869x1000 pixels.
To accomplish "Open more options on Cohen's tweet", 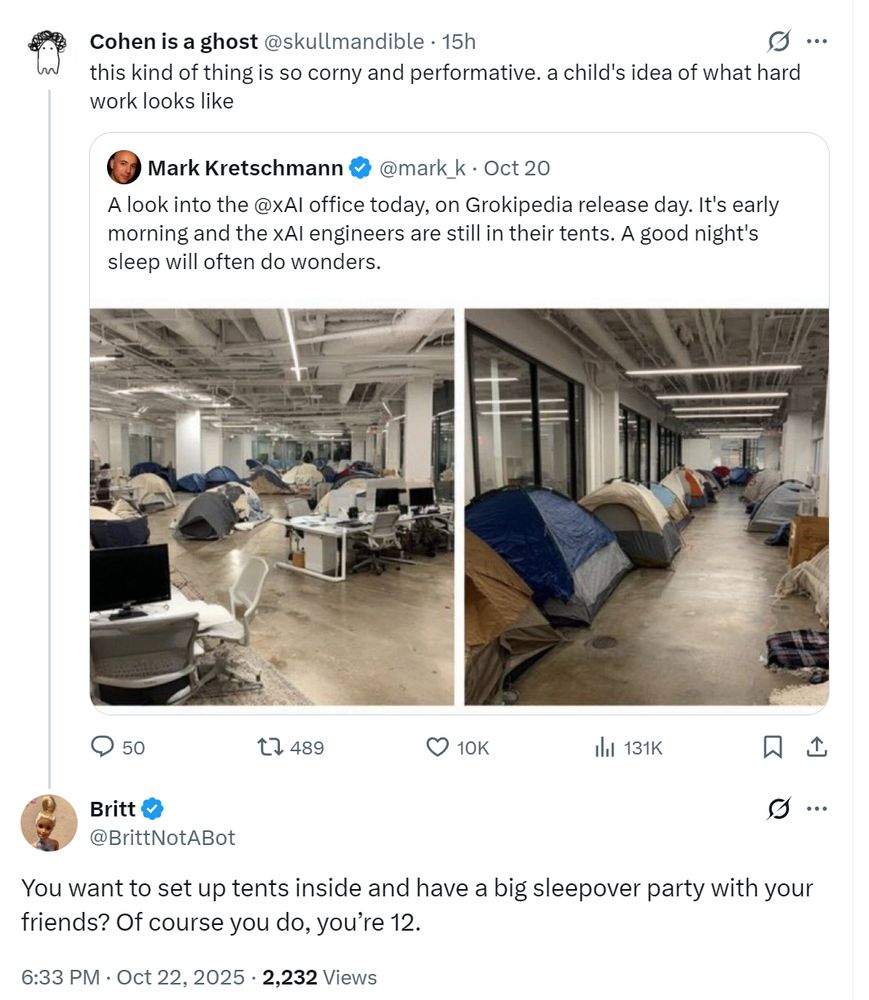I will [817, 41].
